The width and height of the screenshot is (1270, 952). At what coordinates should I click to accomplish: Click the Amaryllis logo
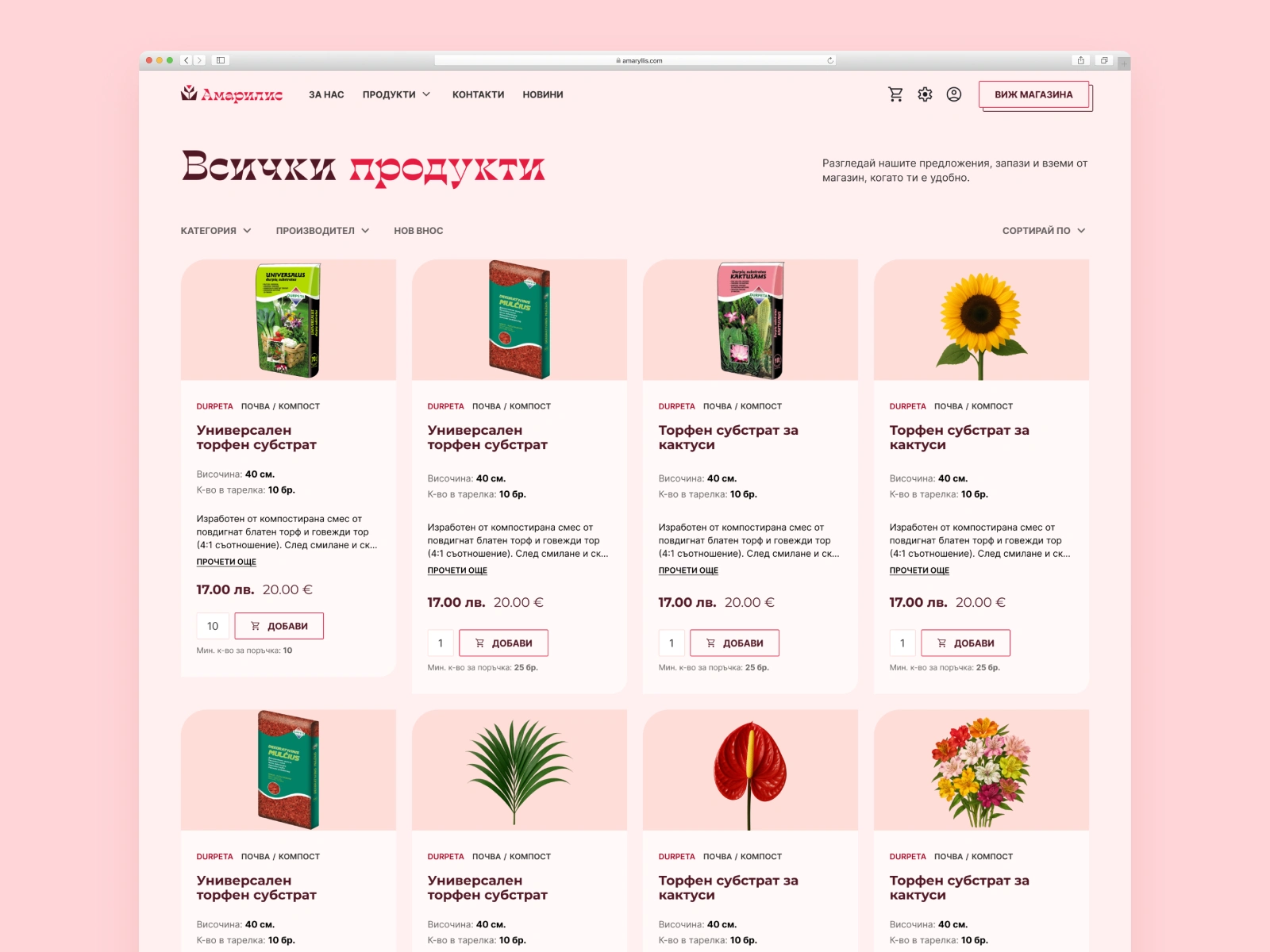pyautogui.click(x=232, y=94)
